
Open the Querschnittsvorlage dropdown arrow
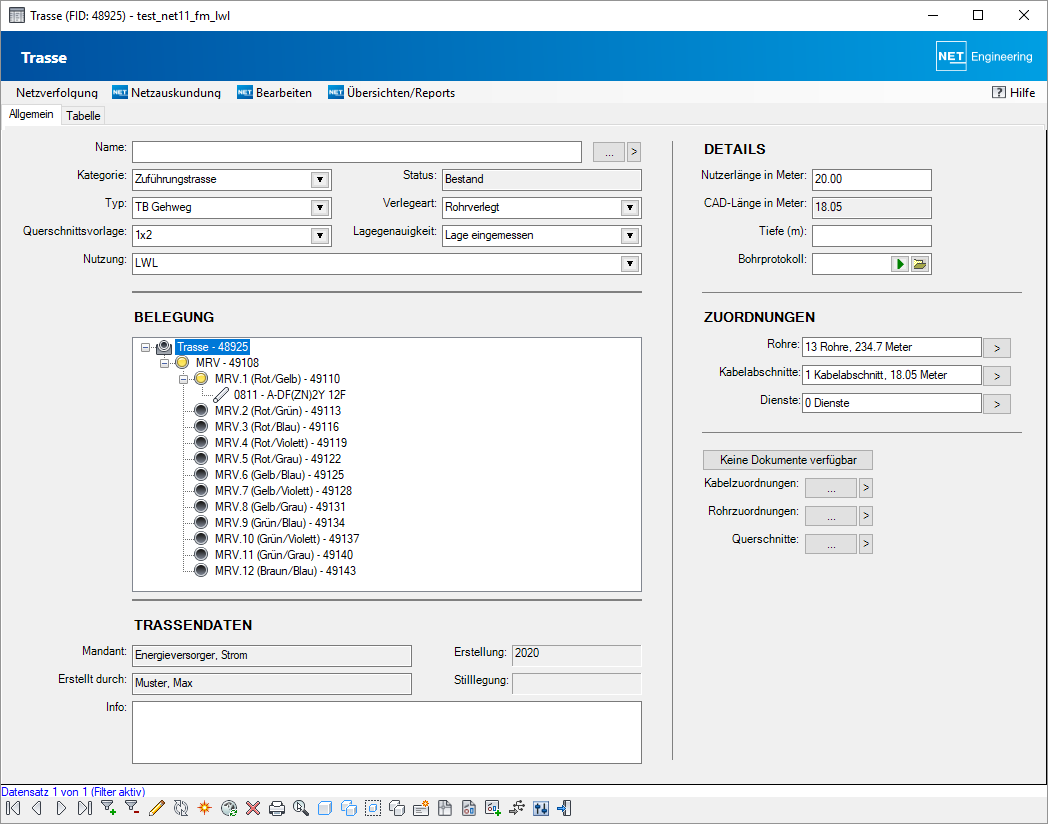click(320, 236)
